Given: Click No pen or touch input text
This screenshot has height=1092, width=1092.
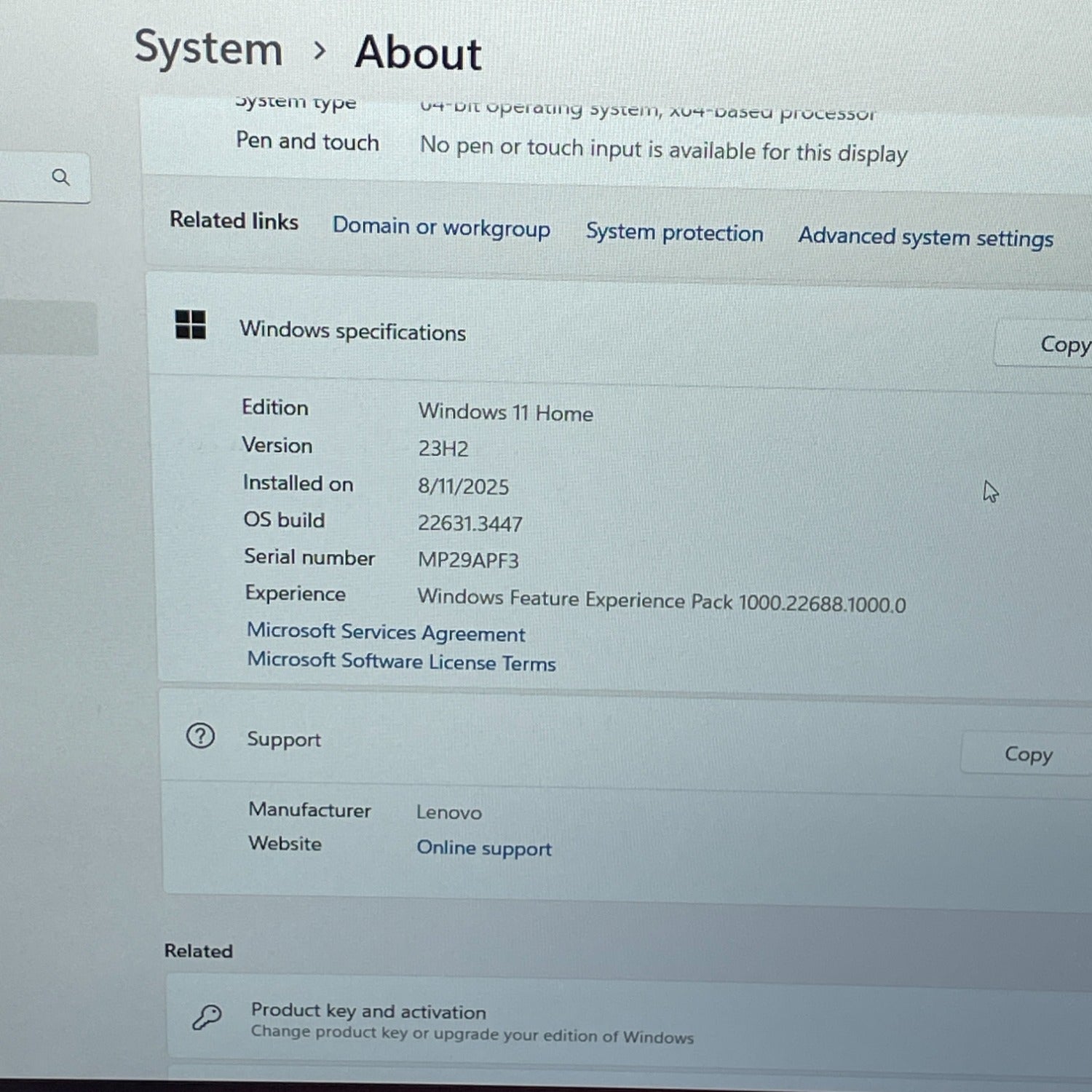Looking at the screenshot, I should [x=663, y=149].
